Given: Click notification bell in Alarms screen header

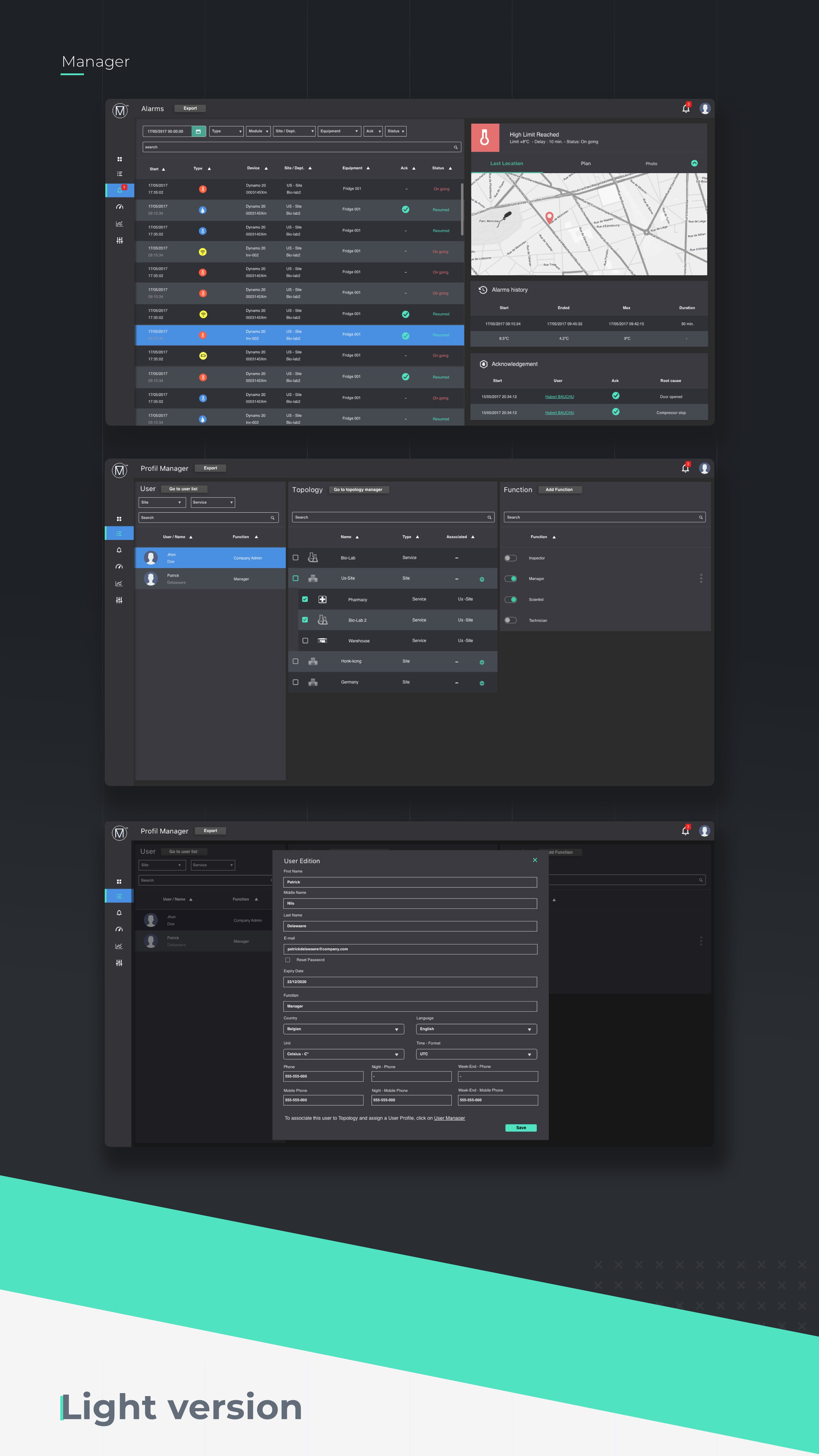Looking at the screenshot, I should pyautogui.click(x=686, y=109).
